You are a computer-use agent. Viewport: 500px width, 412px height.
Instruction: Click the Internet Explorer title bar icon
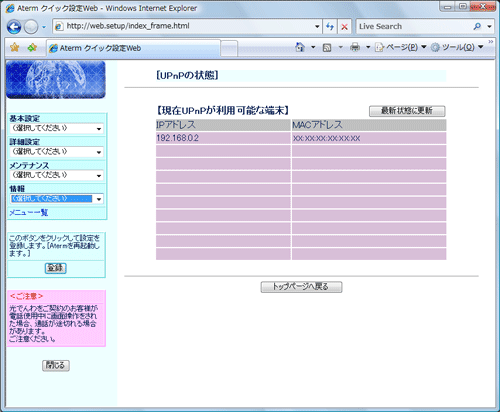[10, 8]
